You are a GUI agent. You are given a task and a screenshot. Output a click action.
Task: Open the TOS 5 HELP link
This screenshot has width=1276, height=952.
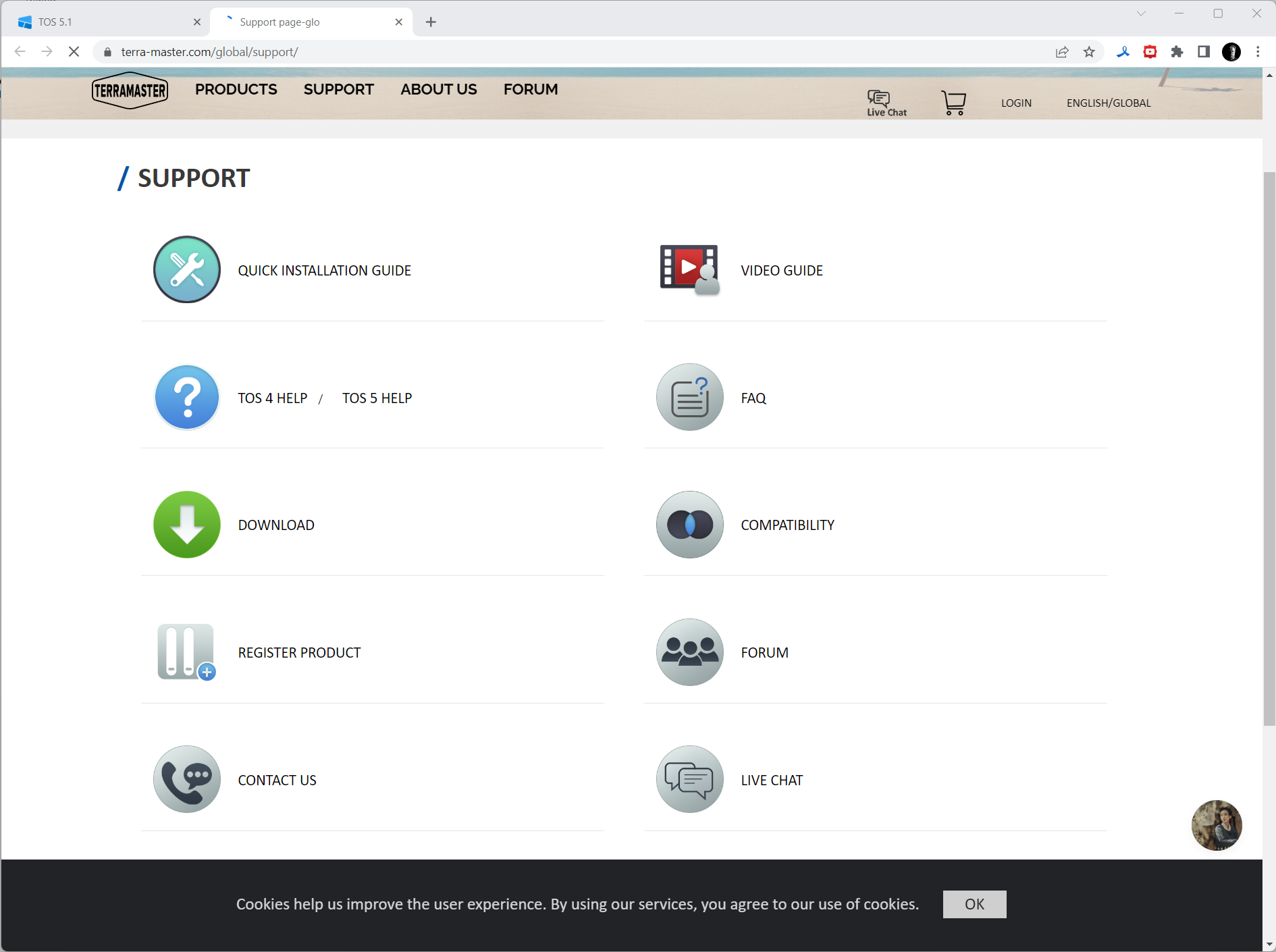point(377,398)
